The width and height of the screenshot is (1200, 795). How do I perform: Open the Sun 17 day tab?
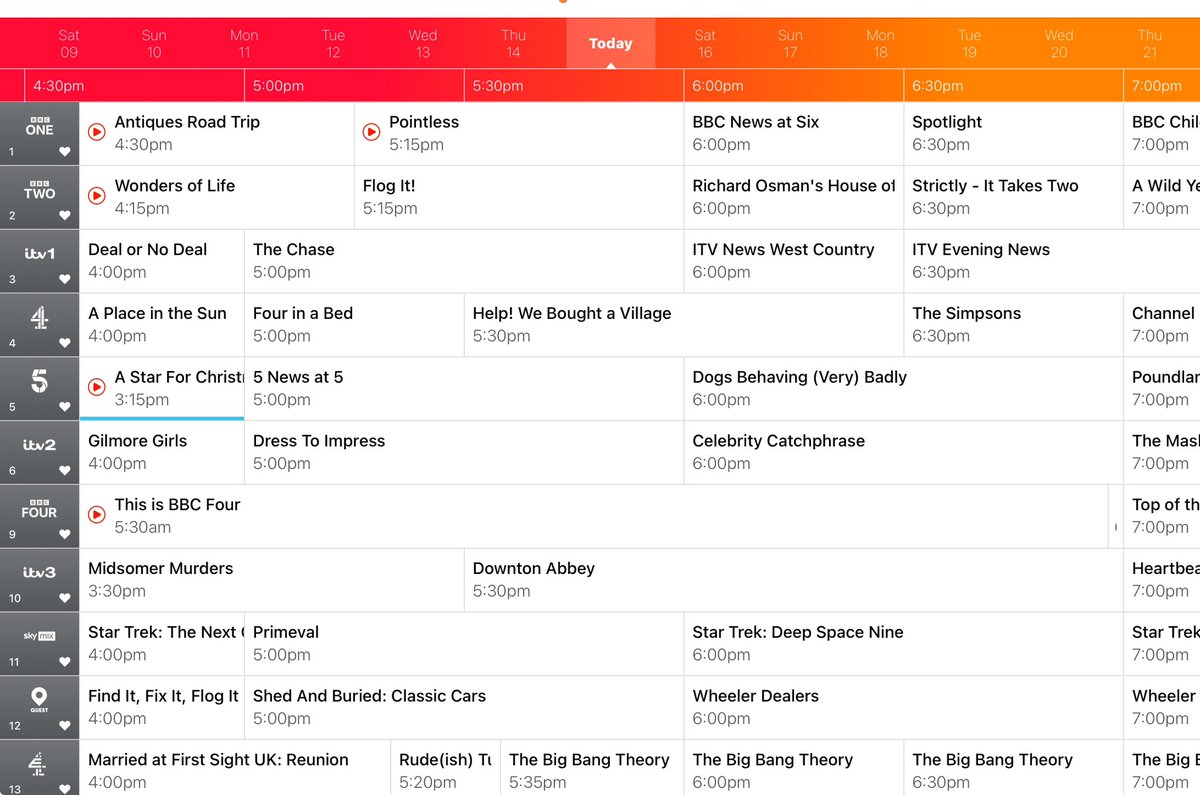791,44
